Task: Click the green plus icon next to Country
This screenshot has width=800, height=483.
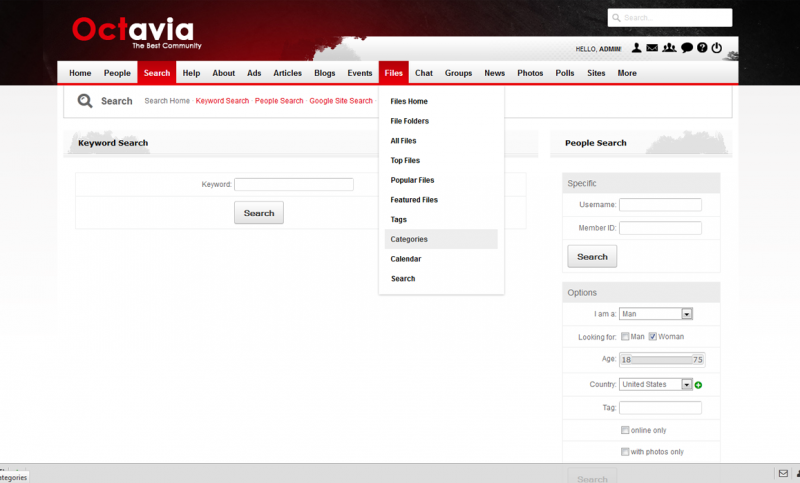Action: [x=698, y=385]
